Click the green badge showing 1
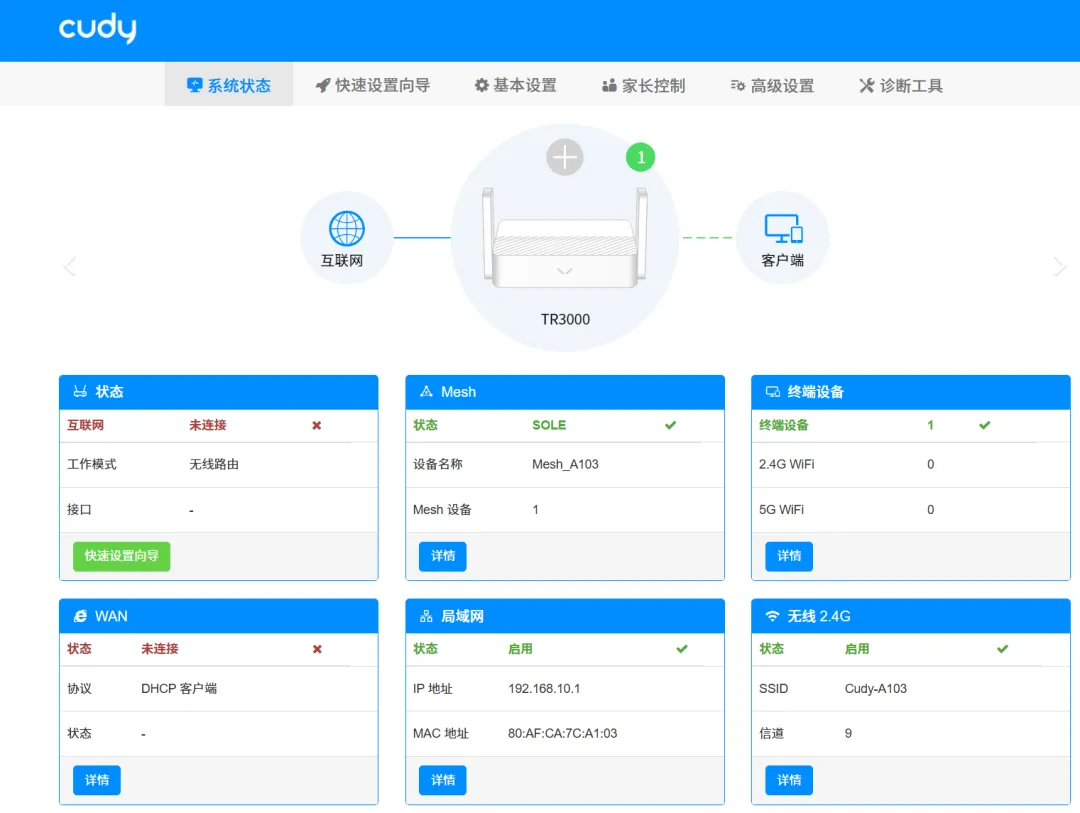Screen dimensions: 1080x813 click(641, 158)
